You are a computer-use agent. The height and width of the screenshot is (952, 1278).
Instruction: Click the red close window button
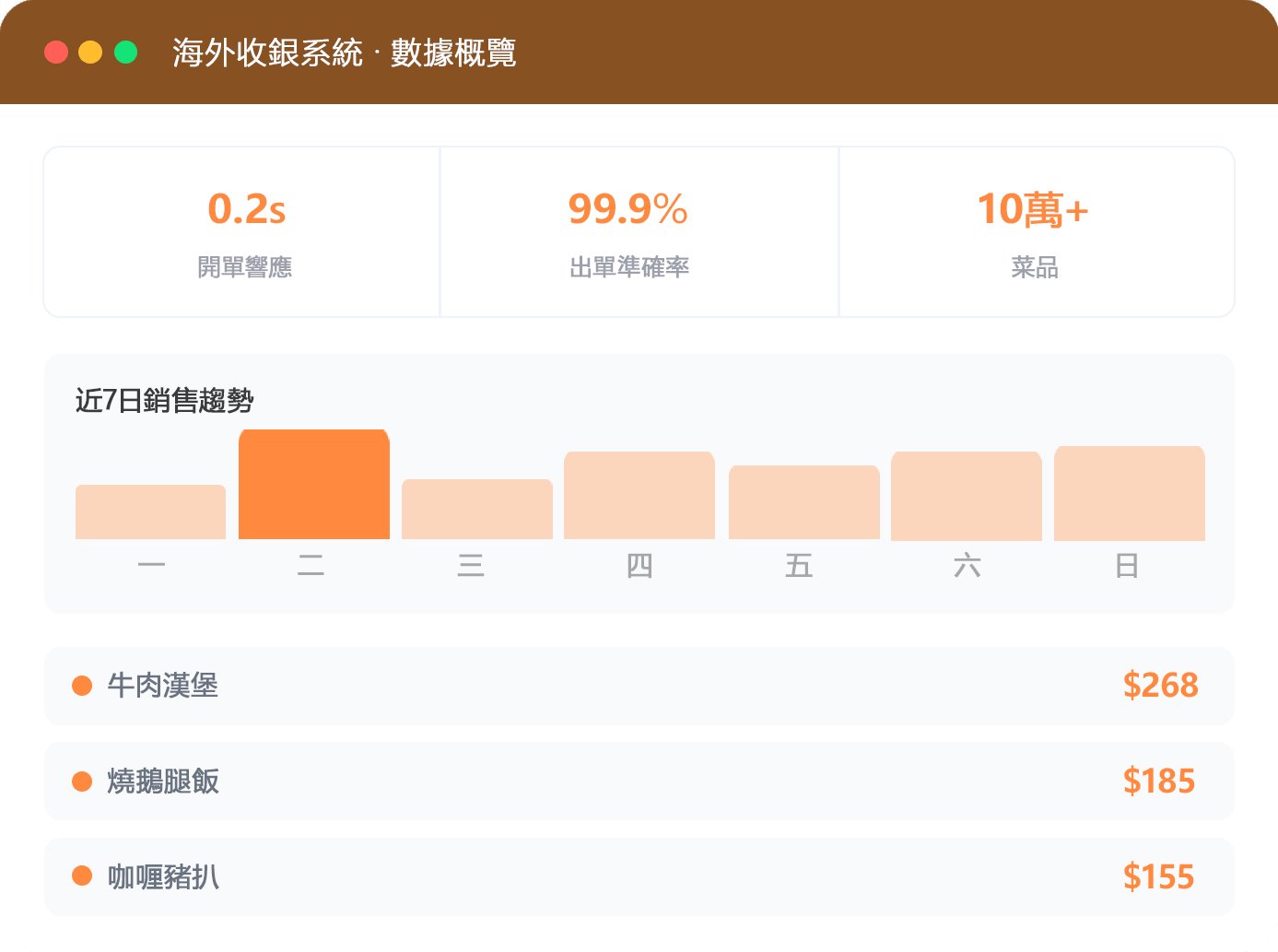pyautogui.click(x=56, y=52)
